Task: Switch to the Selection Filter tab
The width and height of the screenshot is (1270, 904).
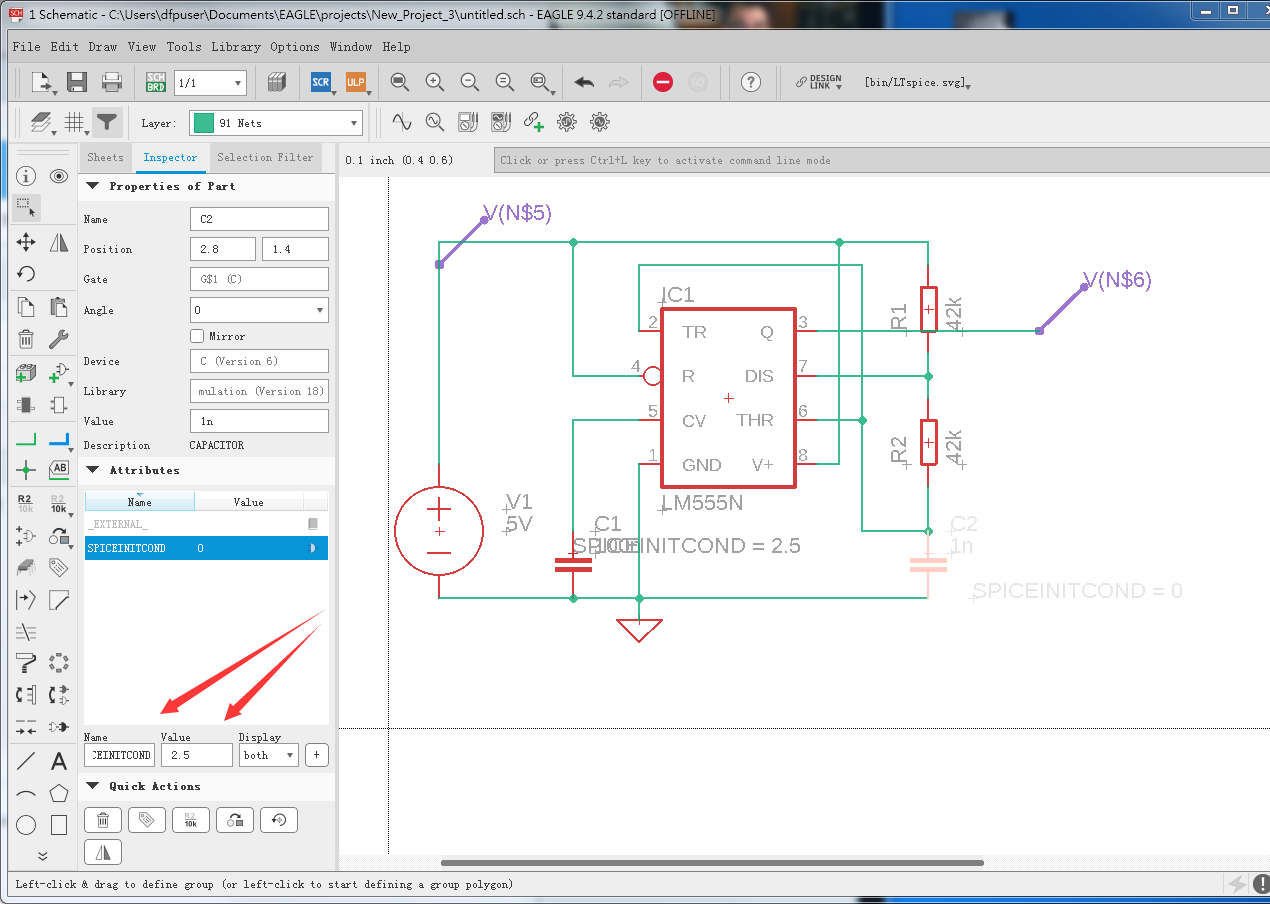Action: 265,157
